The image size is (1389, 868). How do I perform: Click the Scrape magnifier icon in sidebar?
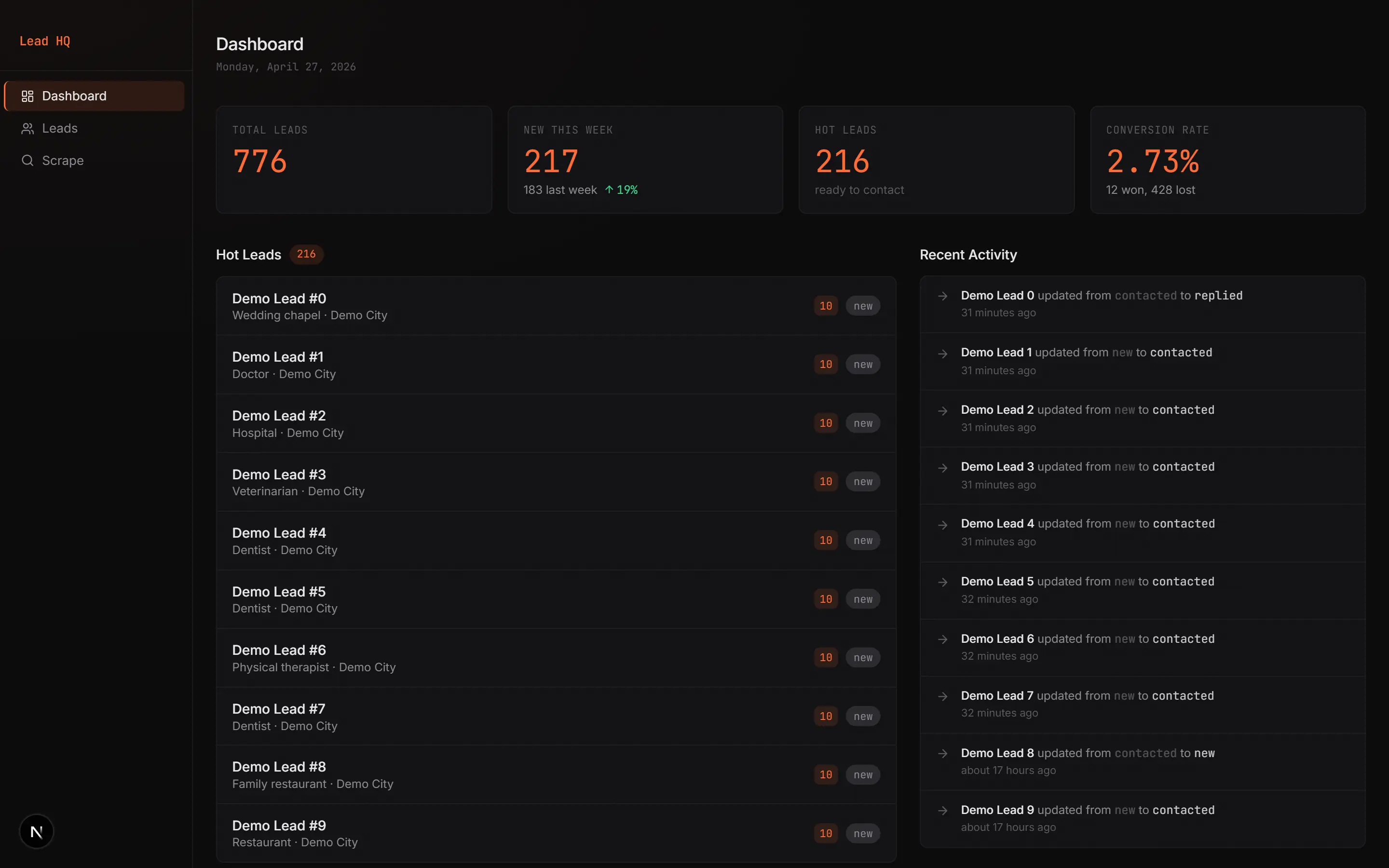coord(27,161)
